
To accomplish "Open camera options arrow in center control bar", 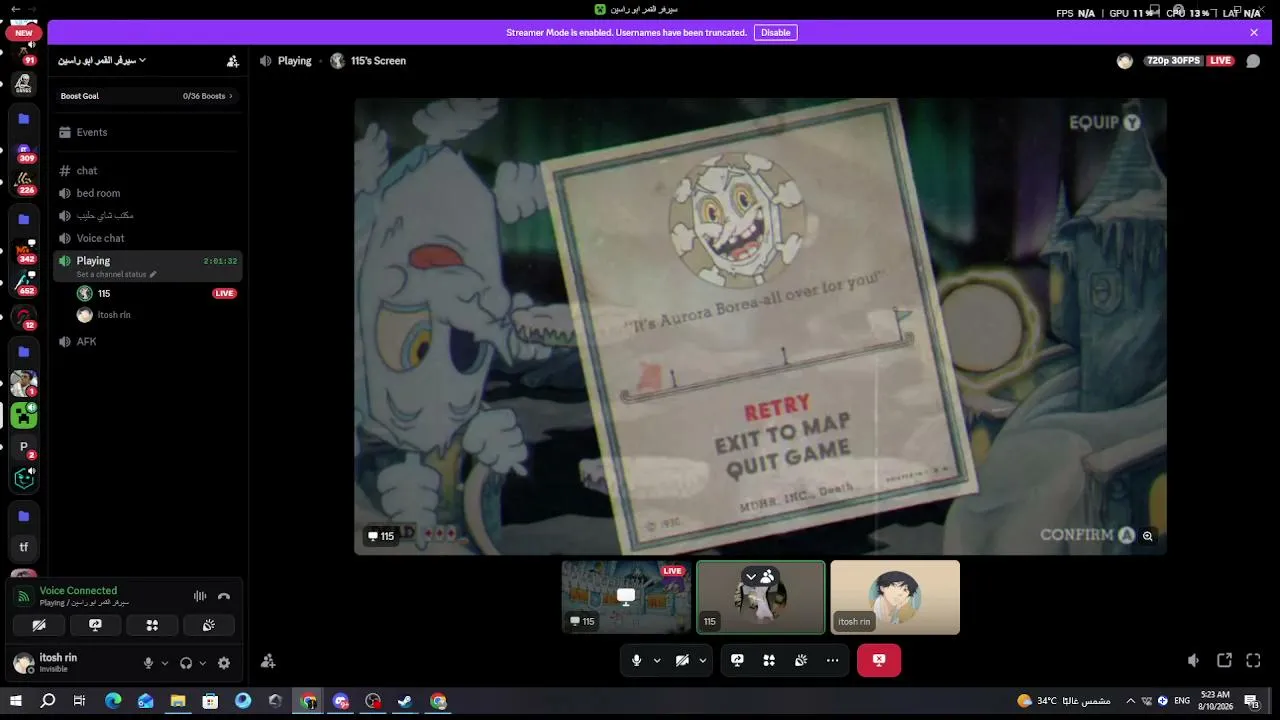I will pyautogui.click(x=703, y=660).
